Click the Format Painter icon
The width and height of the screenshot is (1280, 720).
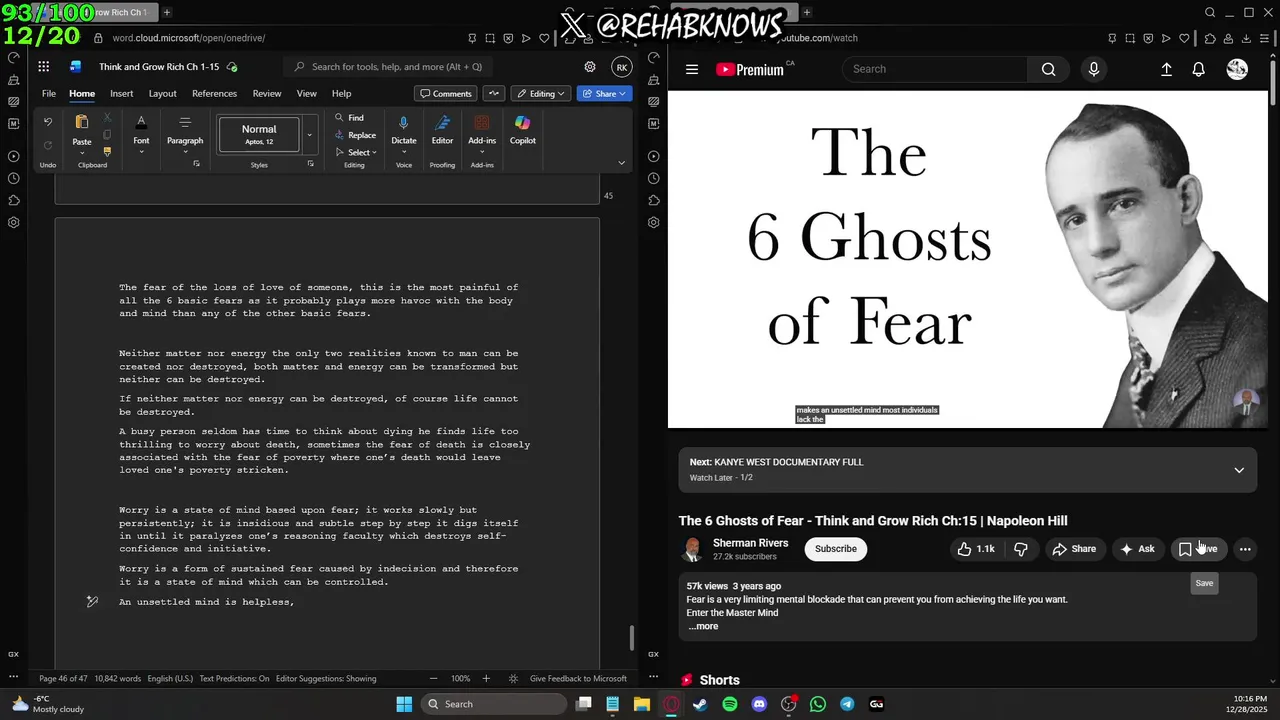[107, 152]
